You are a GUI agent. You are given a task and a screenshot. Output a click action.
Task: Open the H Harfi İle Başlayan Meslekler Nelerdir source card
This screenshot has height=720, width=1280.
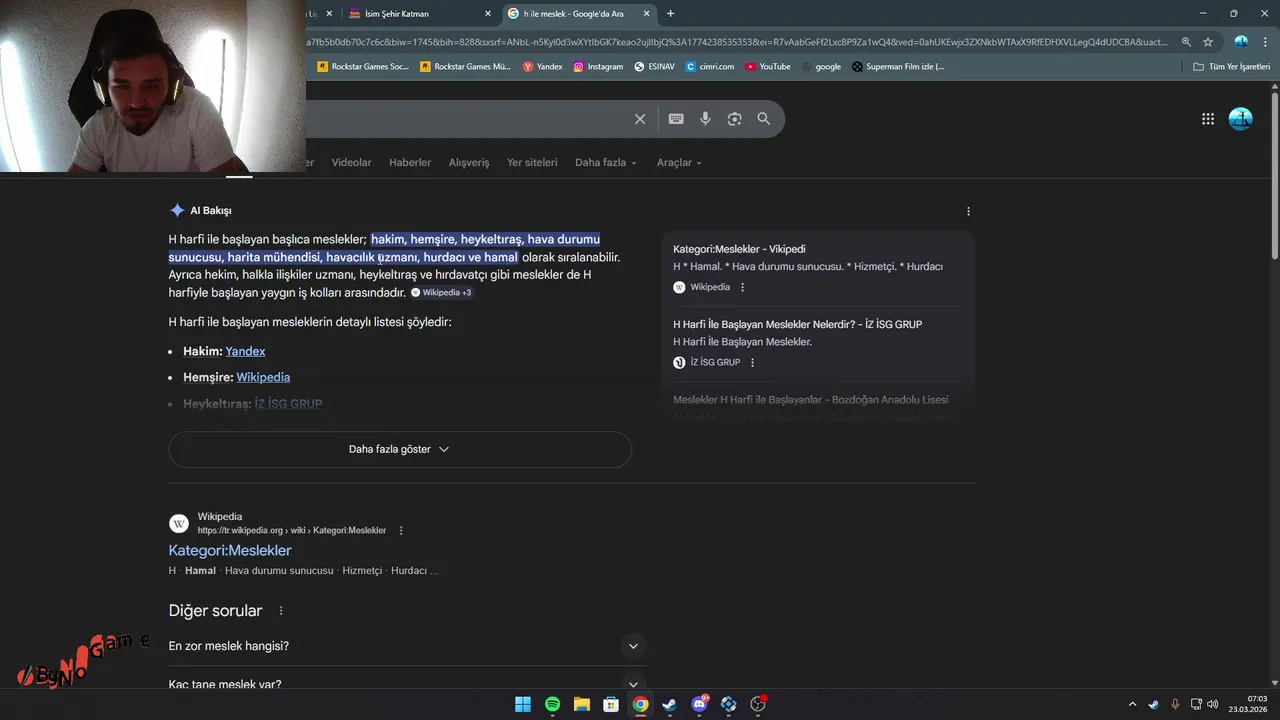tap(817, 343)
